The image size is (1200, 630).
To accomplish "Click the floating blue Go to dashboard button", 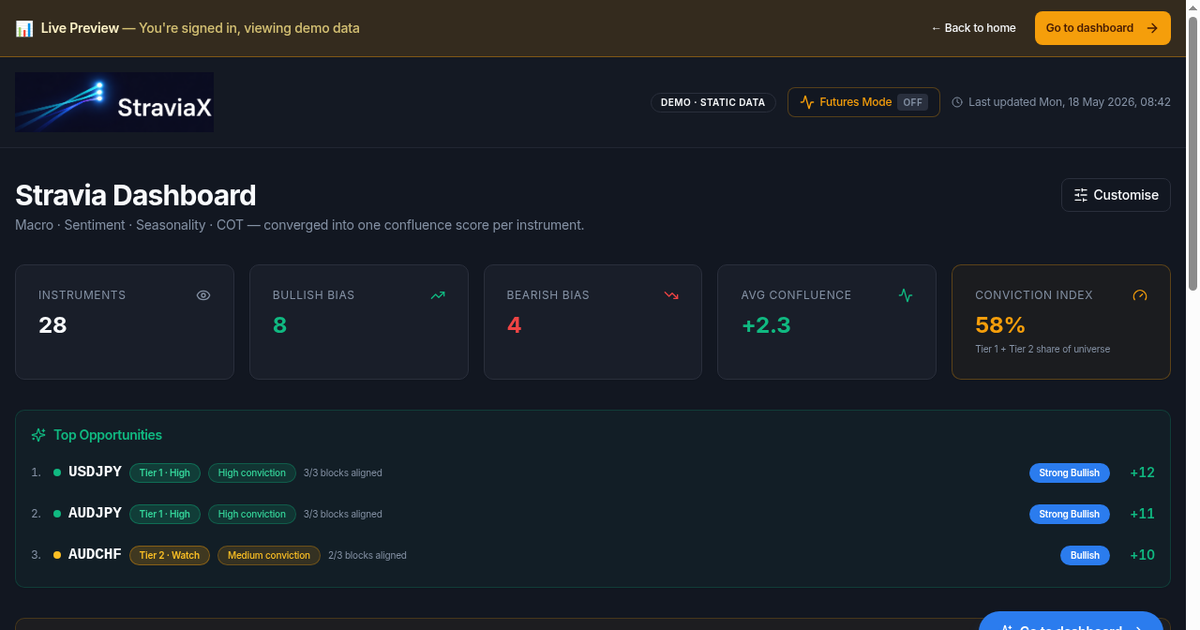I will point(1071,621).
